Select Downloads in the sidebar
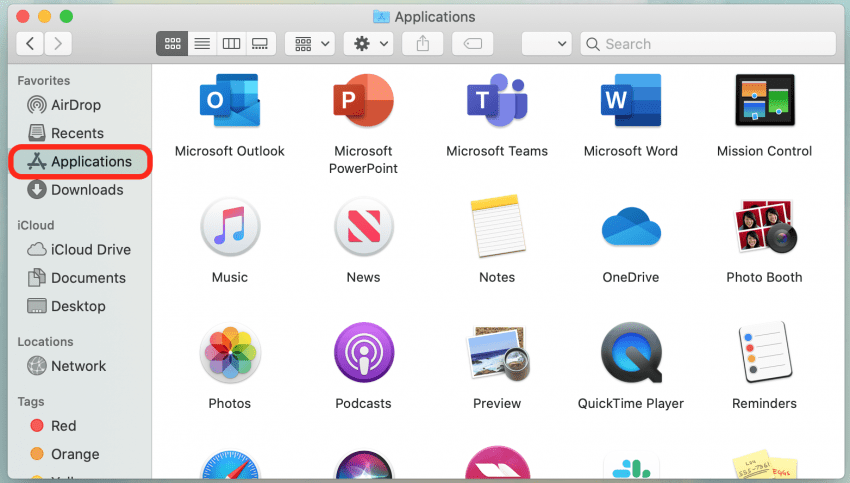Image resolution: width=850 pixels, height=483 pixels. click(87, 190)
